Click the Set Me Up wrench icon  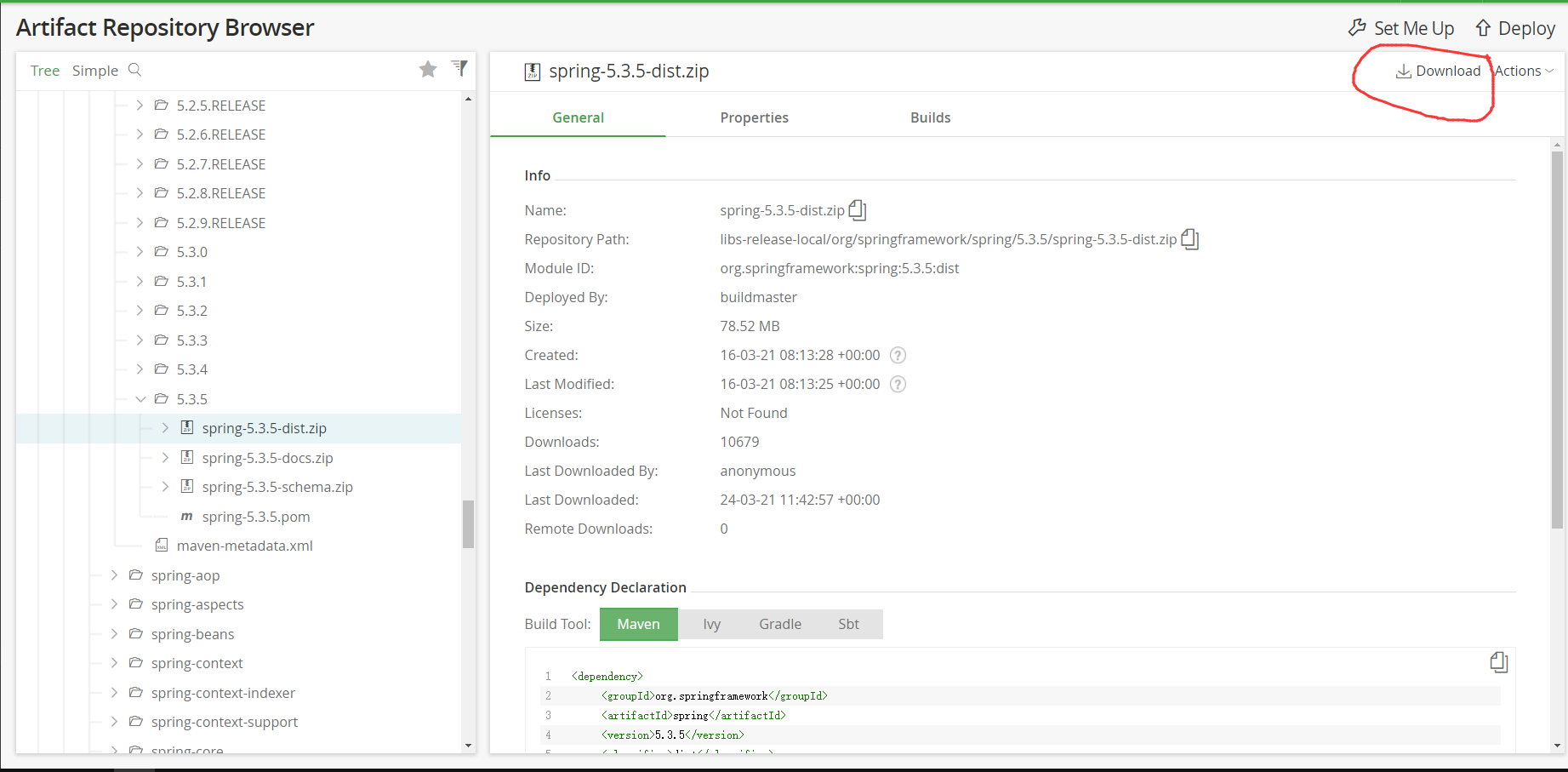pos(1357,28)
